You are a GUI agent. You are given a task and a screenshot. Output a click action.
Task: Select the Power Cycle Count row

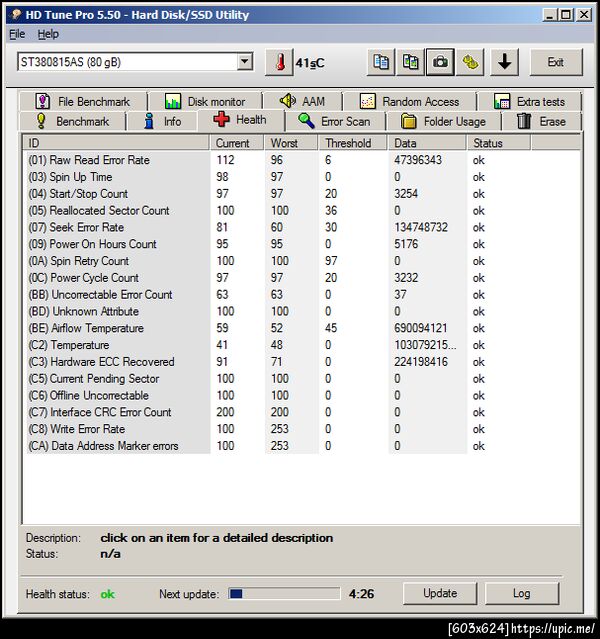pyautogui.click(x=301, y=278)
